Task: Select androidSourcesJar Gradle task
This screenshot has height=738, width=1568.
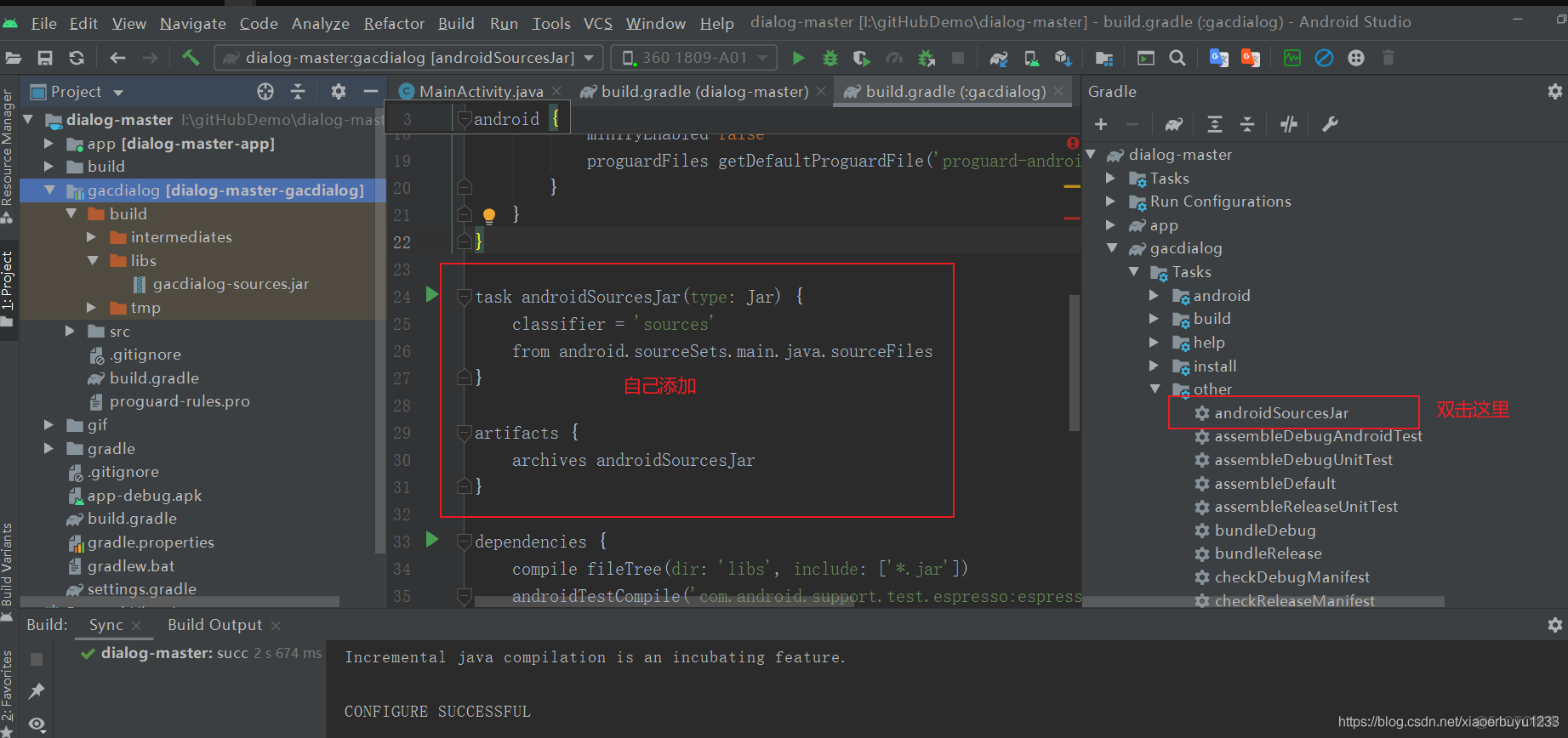Action: (x=1281, y=412)
